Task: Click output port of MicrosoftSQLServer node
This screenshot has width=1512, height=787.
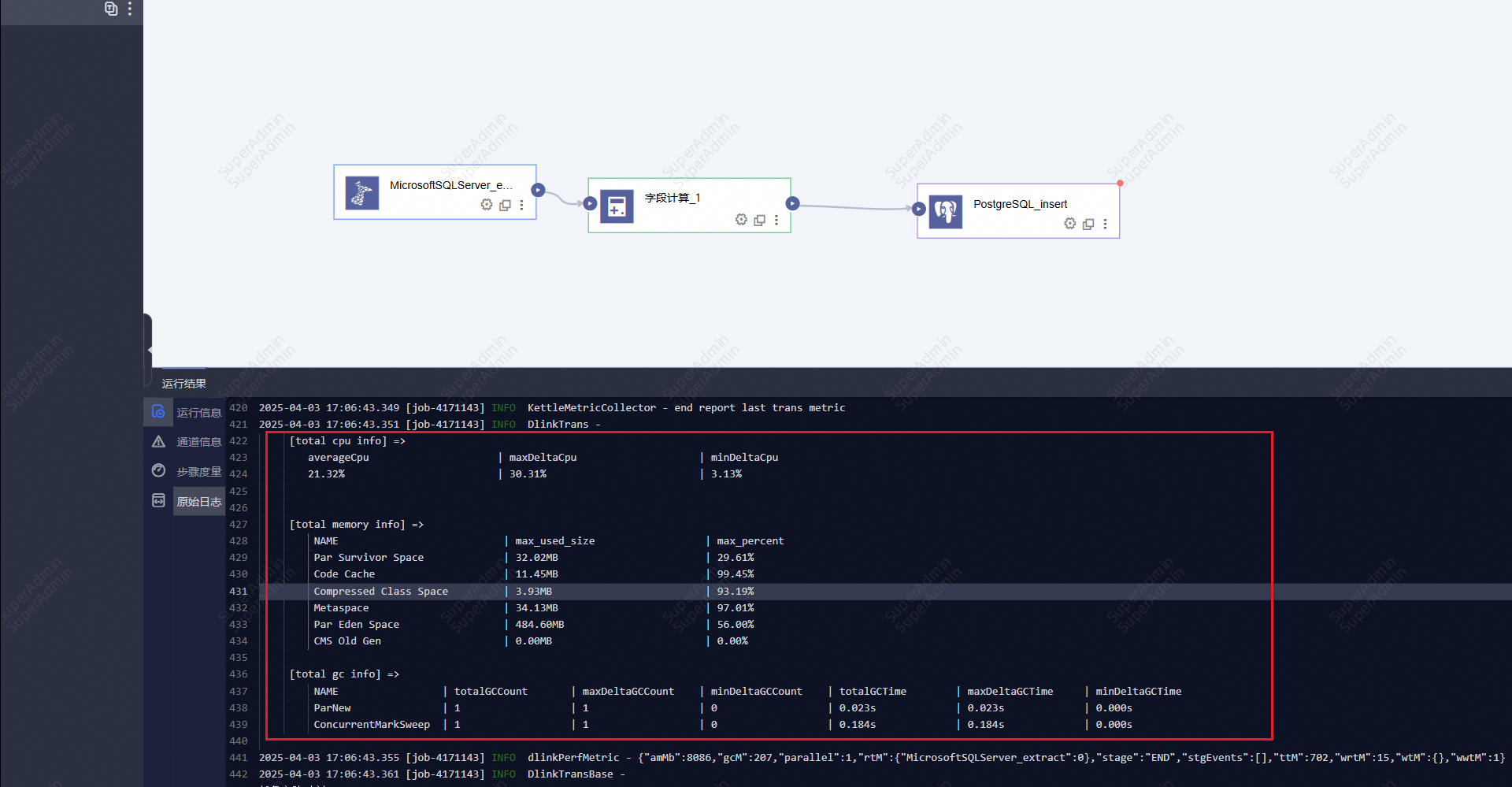Action: click(538, 190)
